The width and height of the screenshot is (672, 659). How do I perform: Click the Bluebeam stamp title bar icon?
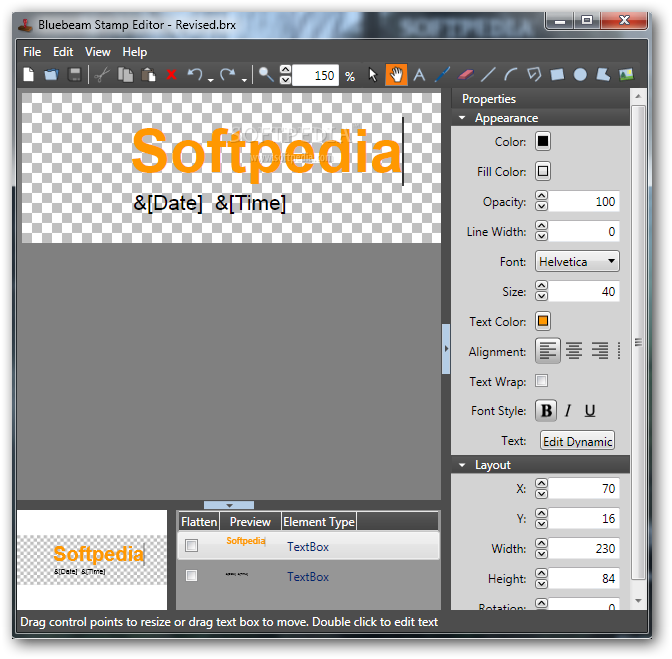[25, 25]
